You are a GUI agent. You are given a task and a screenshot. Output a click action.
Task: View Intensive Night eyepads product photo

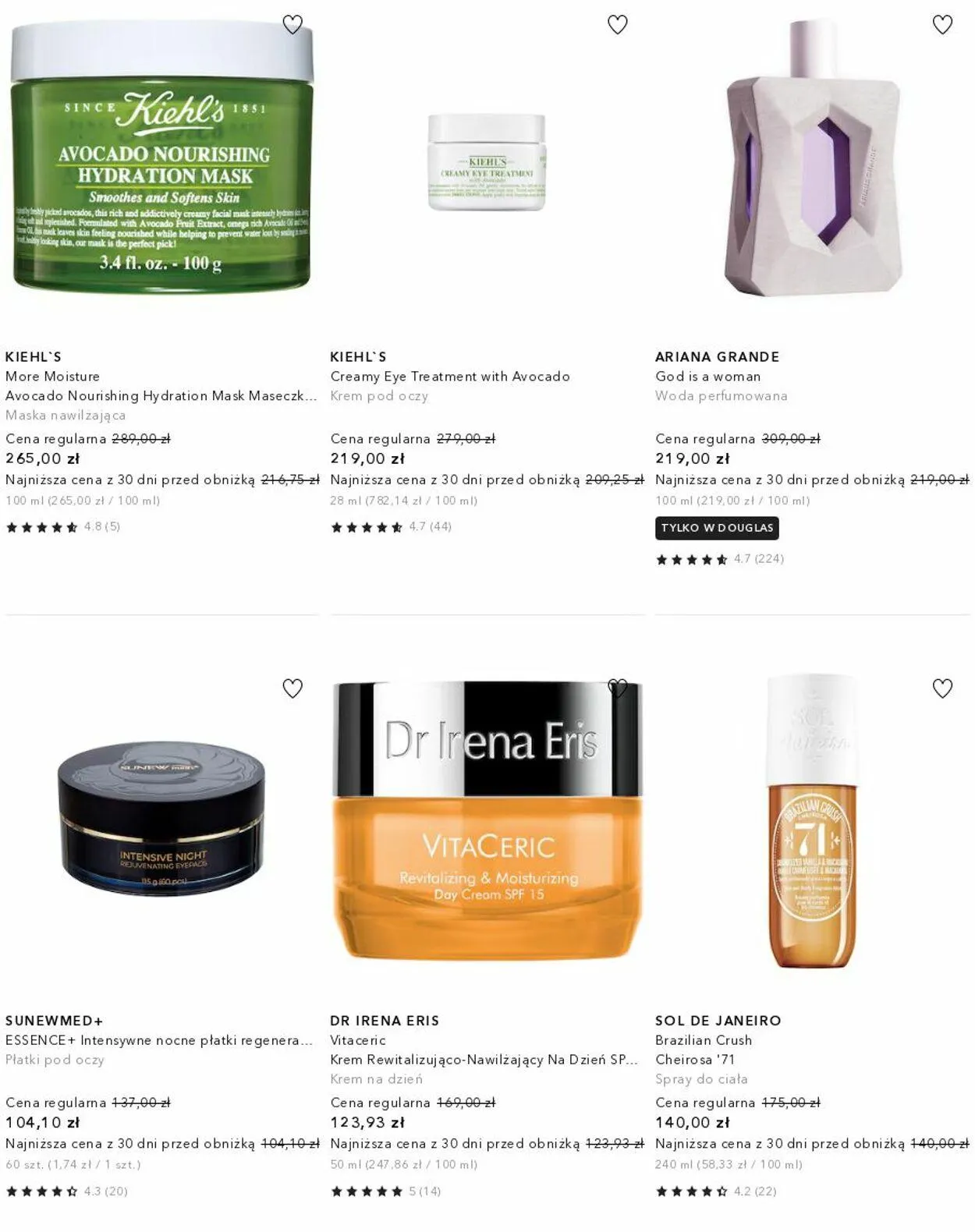coord(161,818)
